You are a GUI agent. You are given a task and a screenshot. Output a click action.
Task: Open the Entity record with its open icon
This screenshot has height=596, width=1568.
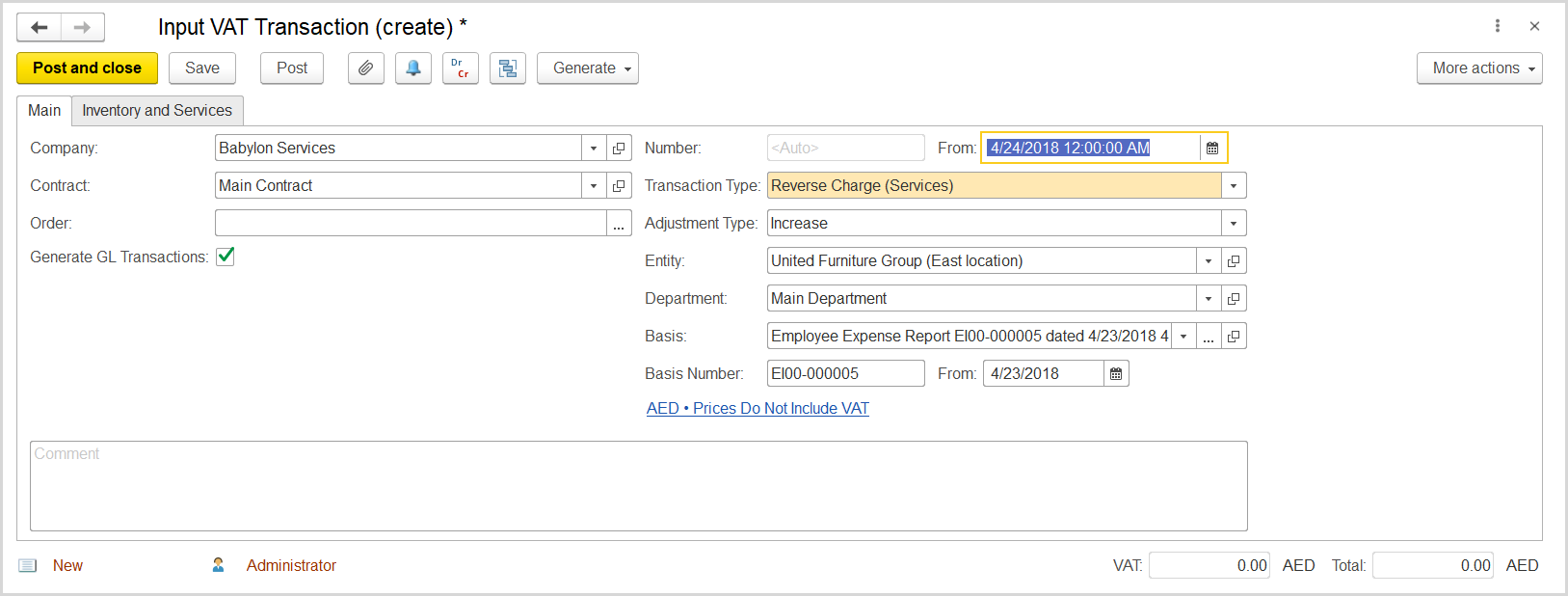point(1234,260)
